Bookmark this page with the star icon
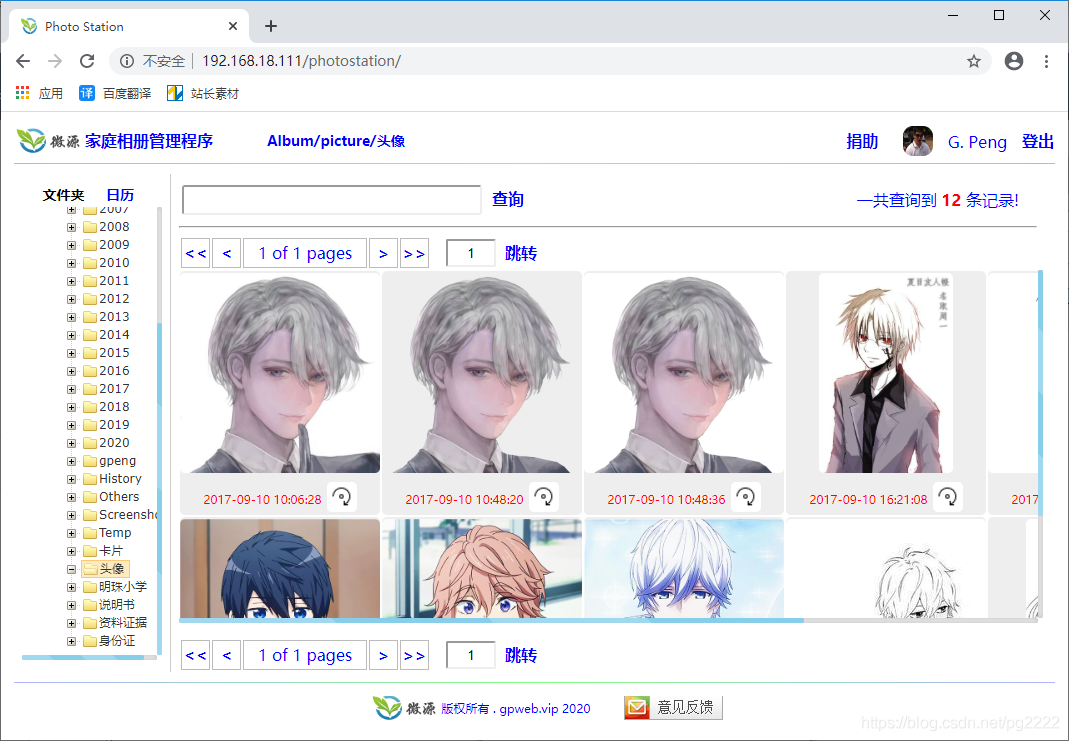This screenshot has height=741, width=1069. [x=974, y=61]
